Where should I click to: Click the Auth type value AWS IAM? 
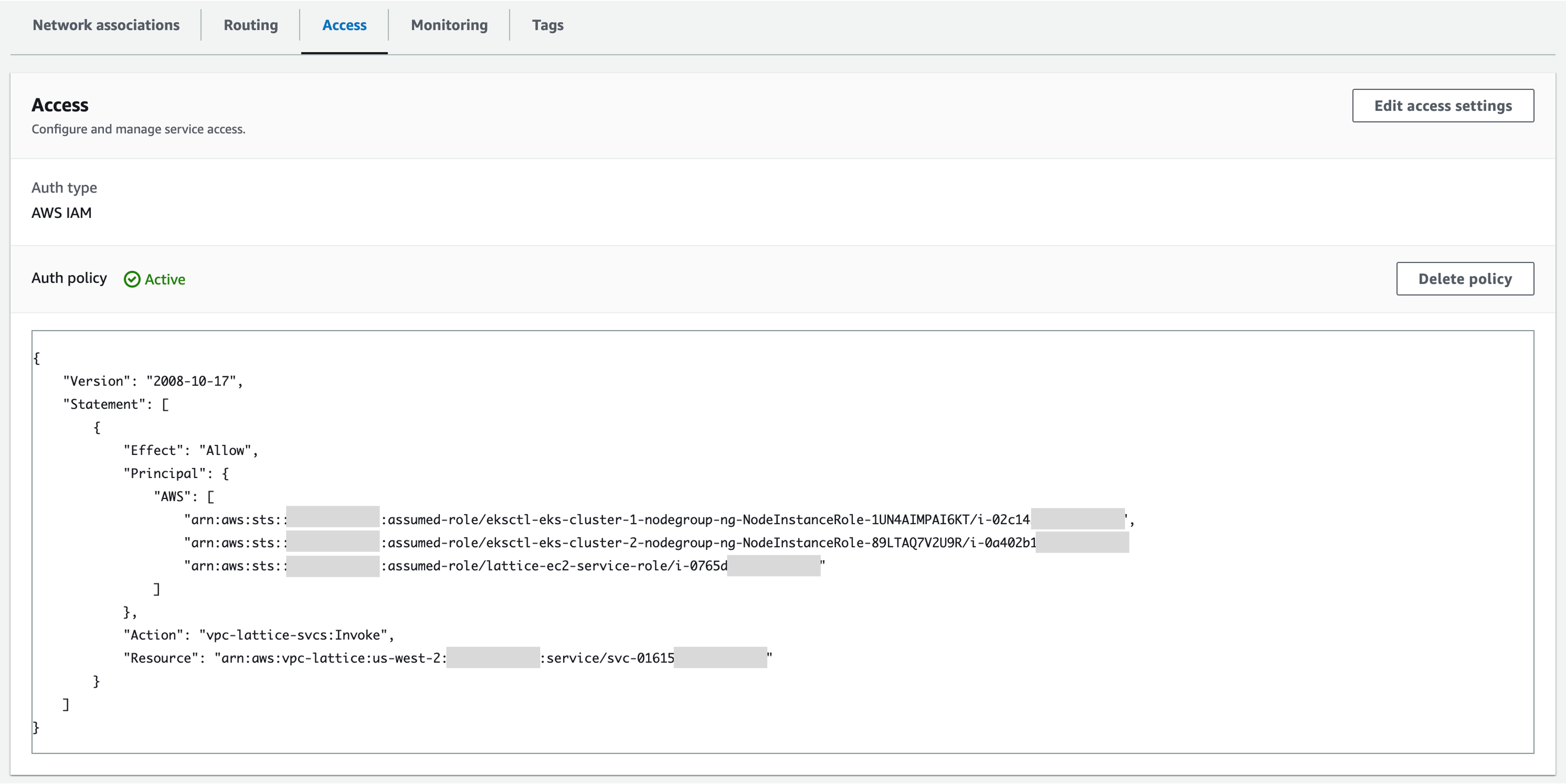point(62,213)
